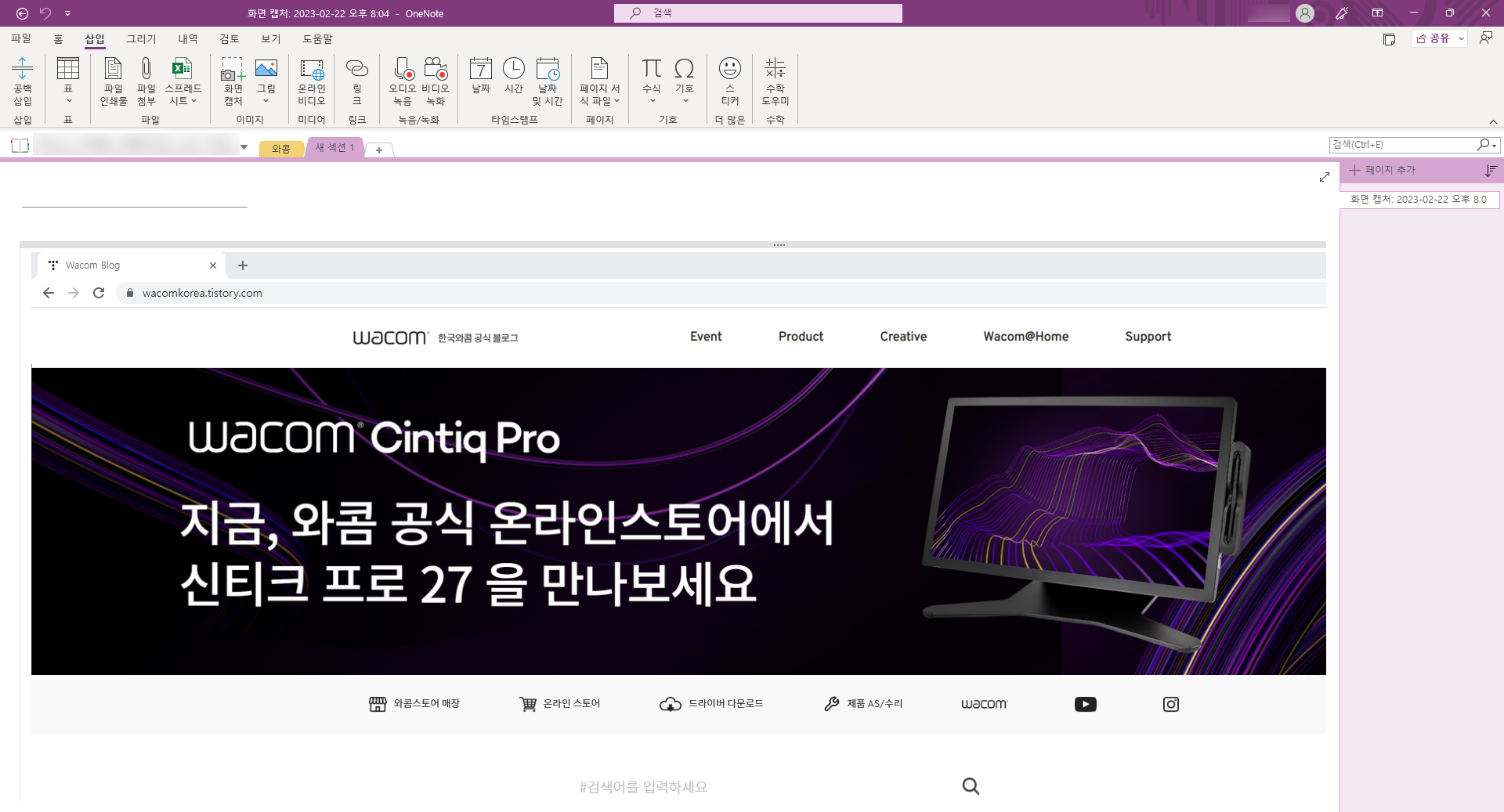
Task: Expand page to full view arrow
Action: tap(1325, 177)
